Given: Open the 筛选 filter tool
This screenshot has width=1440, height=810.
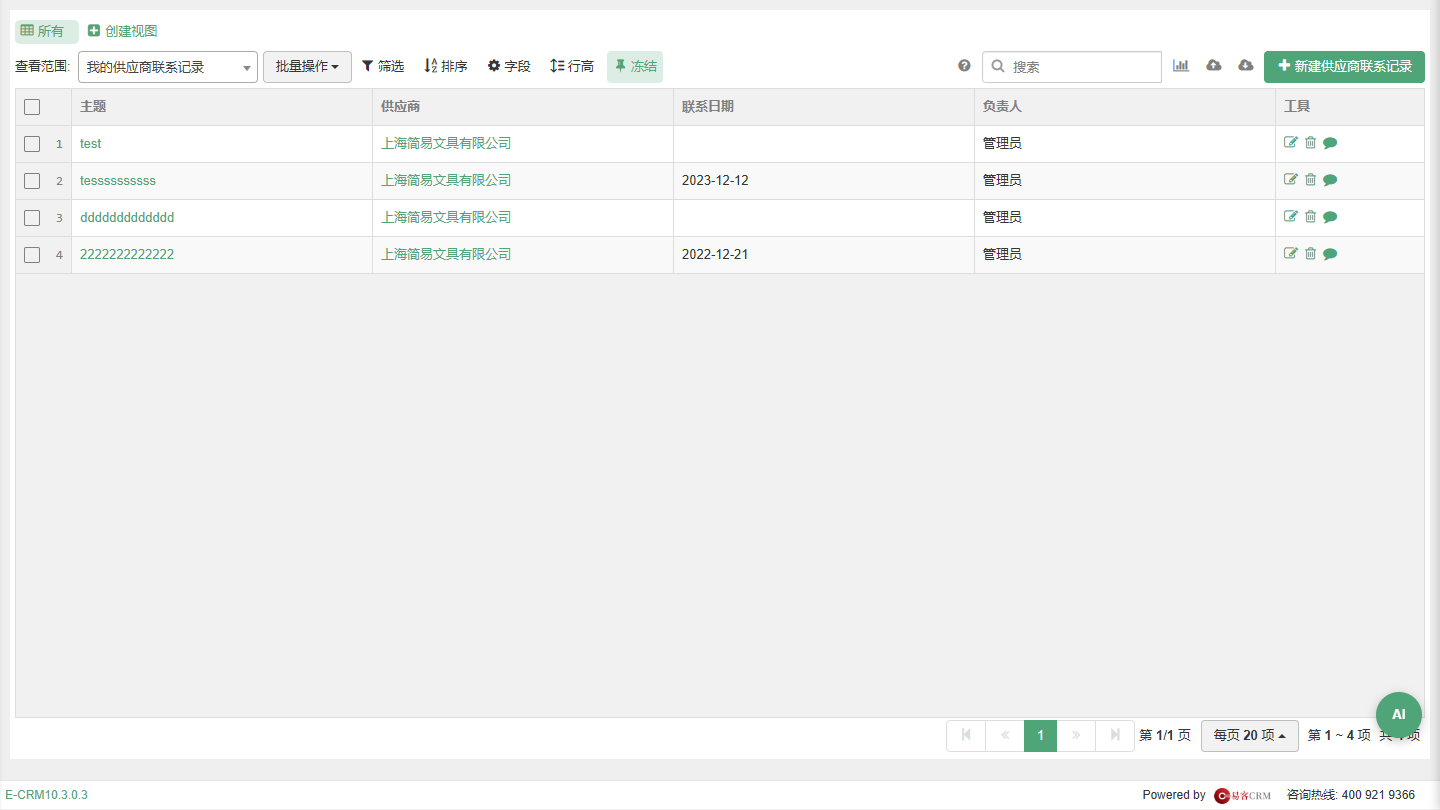Looking at the screenshot, I should click(383, 66).
